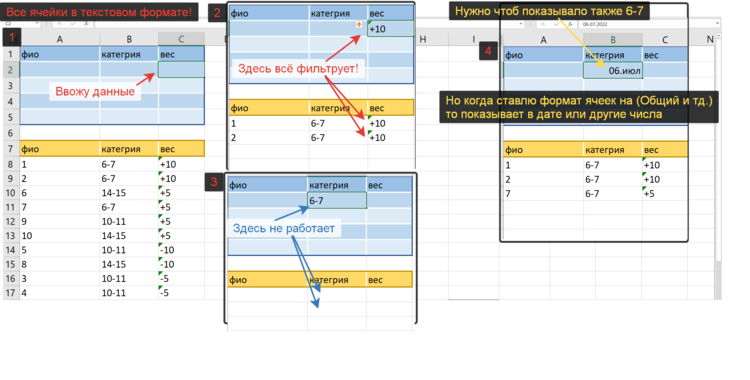Click the fx icon in the left formula bar
This screenshot has width=750, height=380.
click(x=87, y=23)
